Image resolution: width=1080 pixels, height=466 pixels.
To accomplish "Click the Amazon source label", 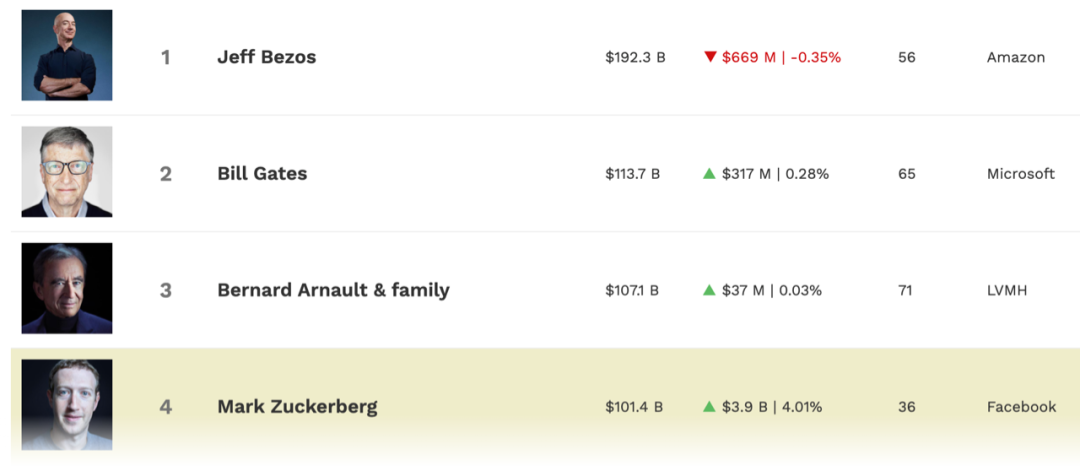I will coord(1015,57).
